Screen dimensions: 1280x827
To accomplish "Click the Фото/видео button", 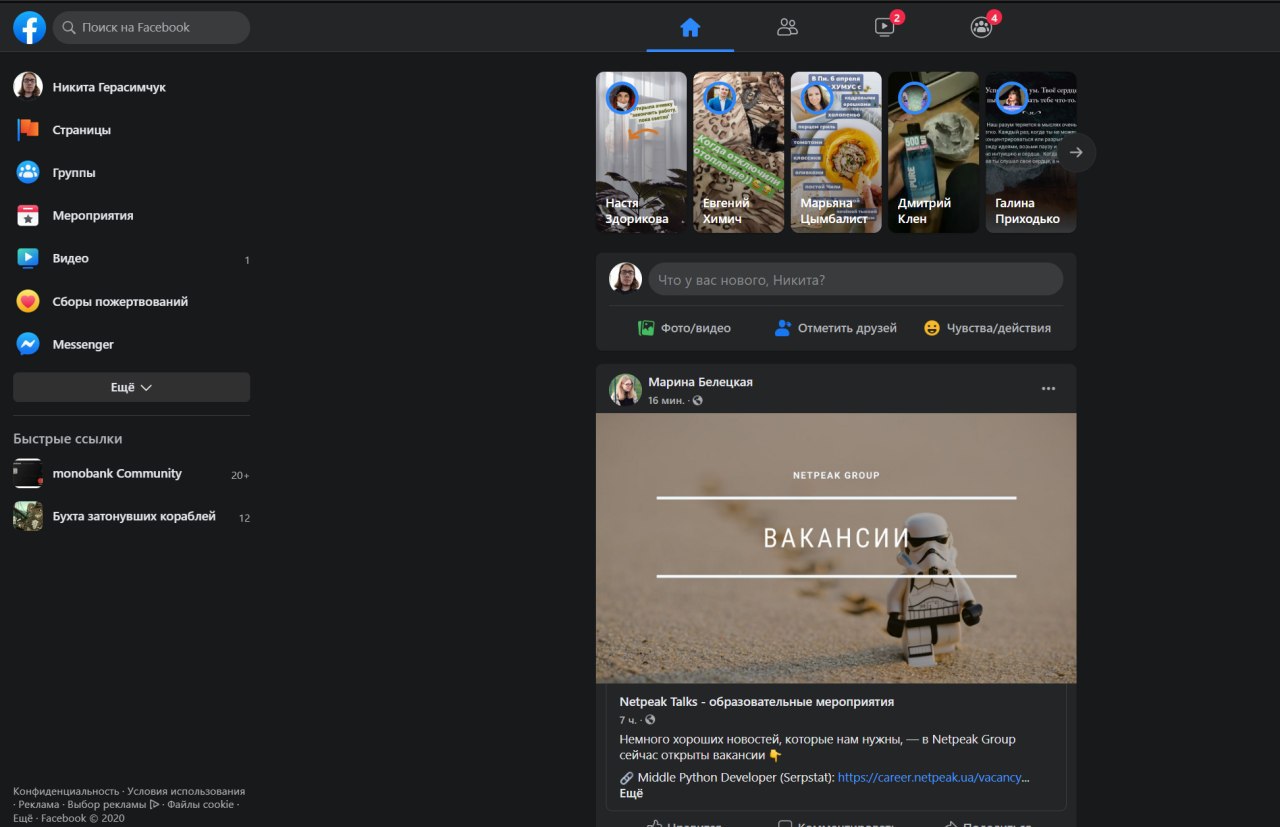I will click(x=685, y=328).
